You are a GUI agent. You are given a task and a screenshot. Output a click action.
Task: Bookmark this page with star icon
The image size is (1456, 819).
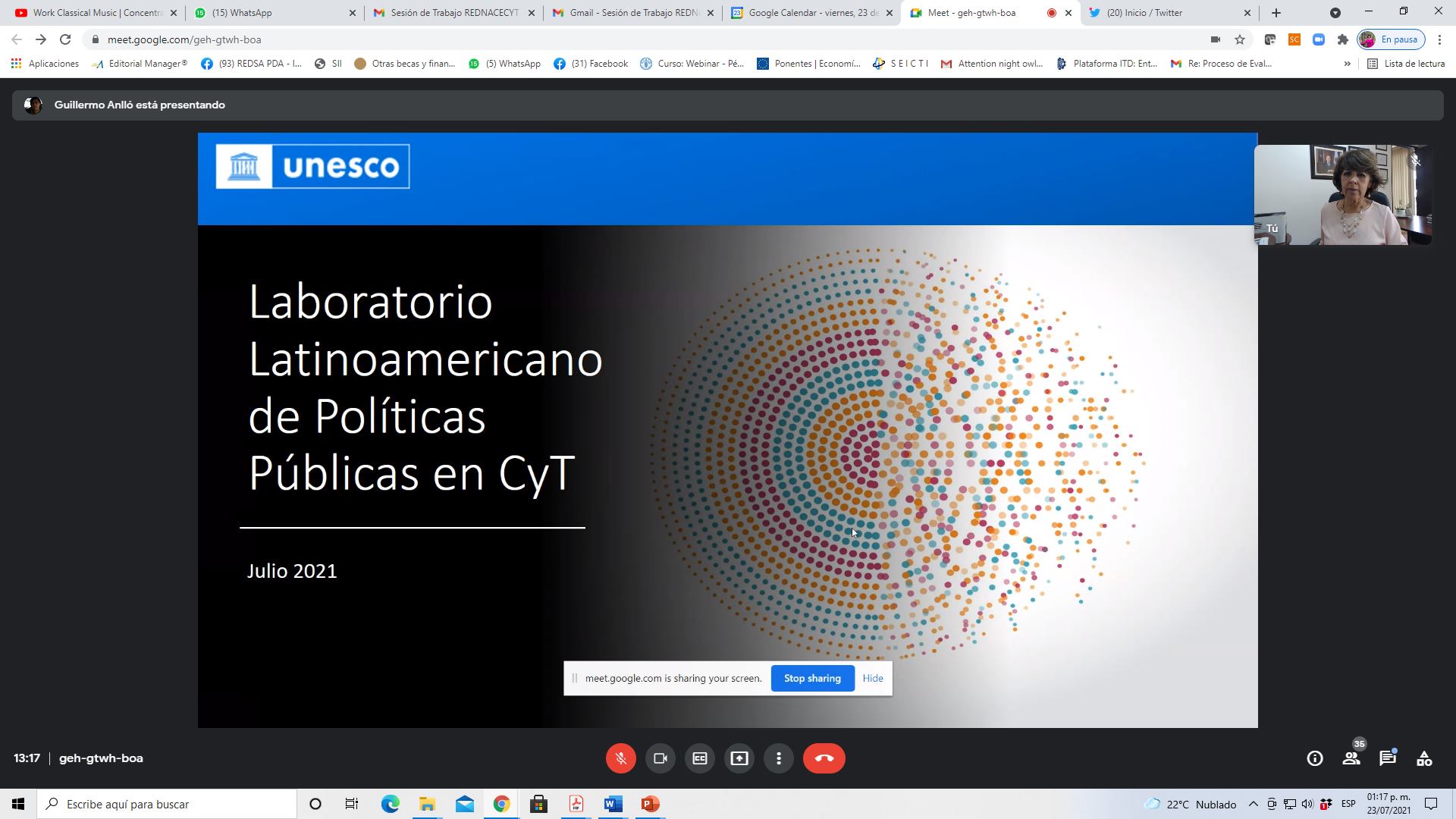pos(1239,39)
